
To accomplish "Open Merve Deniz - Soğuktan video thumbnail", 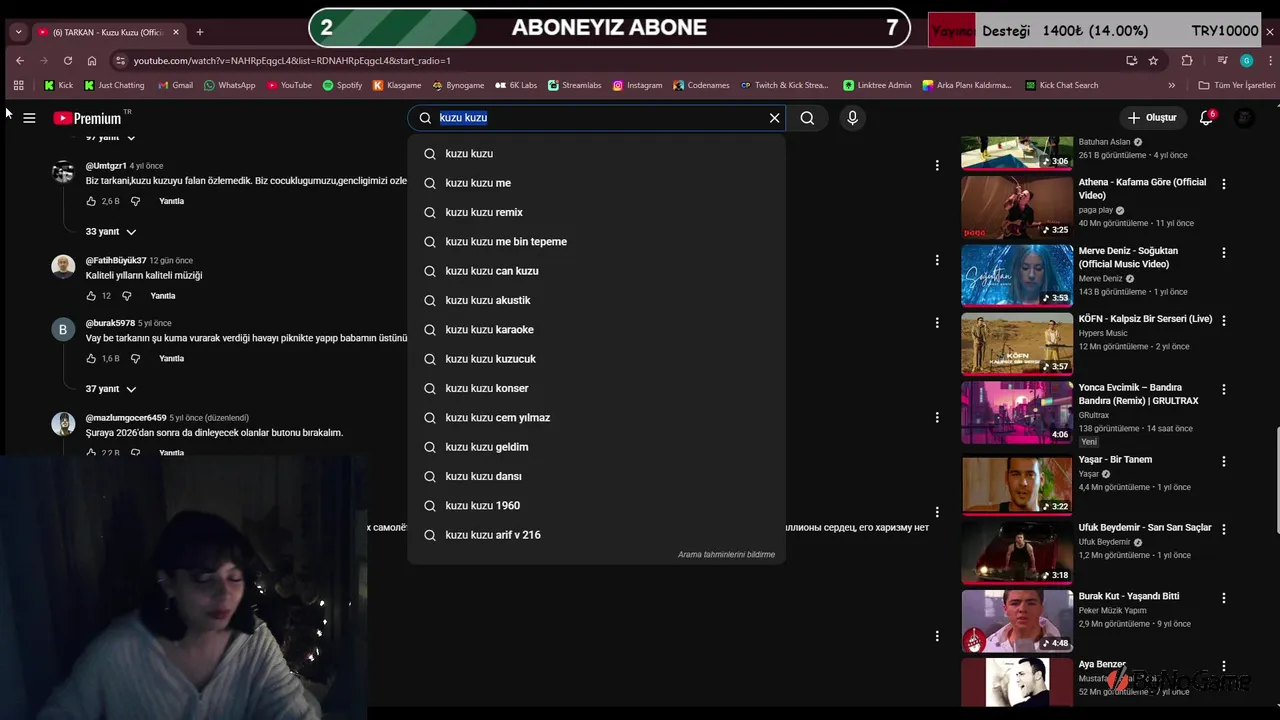I will 1017,275.
